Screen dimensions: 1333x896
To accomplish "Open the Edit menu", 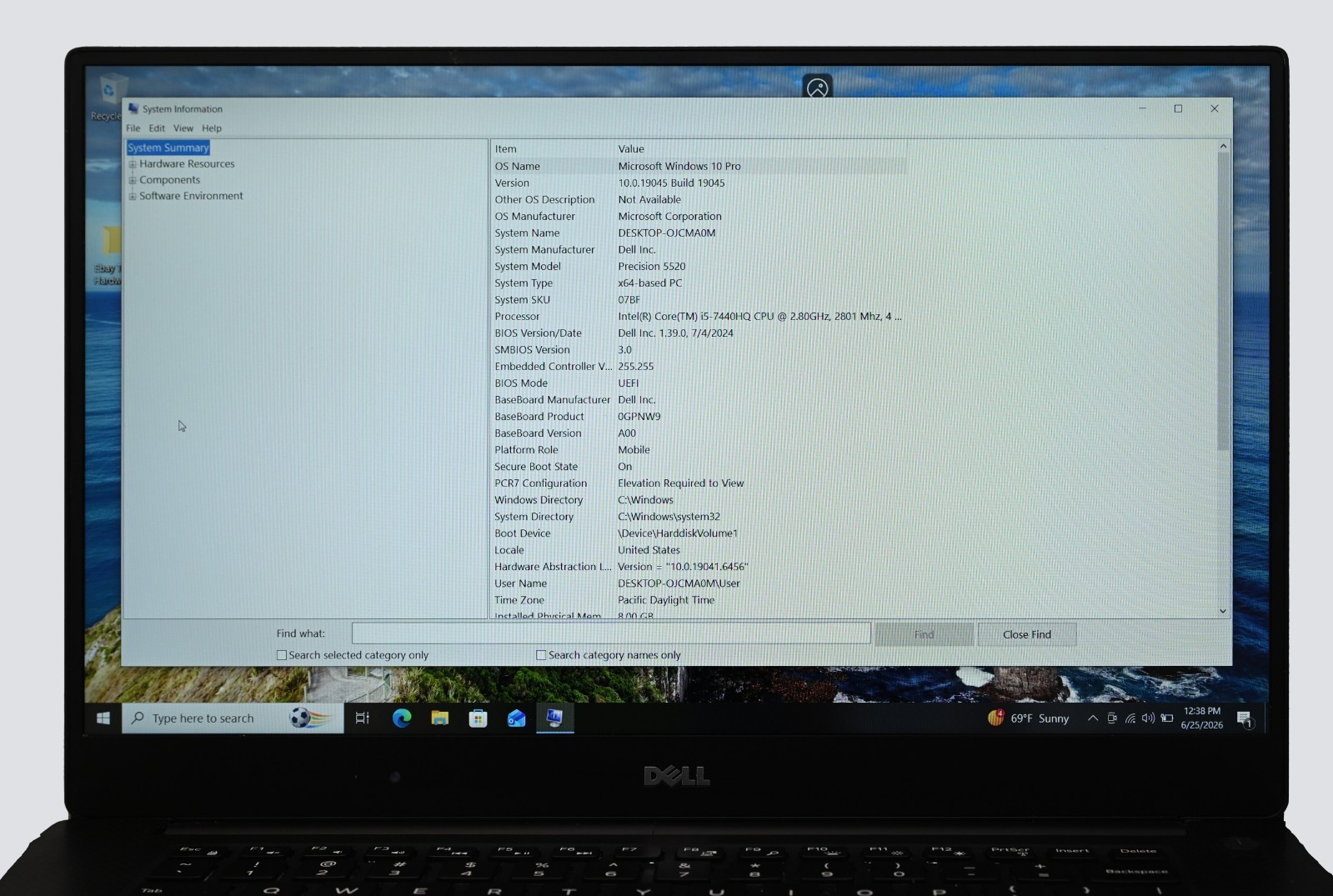I will (157, 128).
